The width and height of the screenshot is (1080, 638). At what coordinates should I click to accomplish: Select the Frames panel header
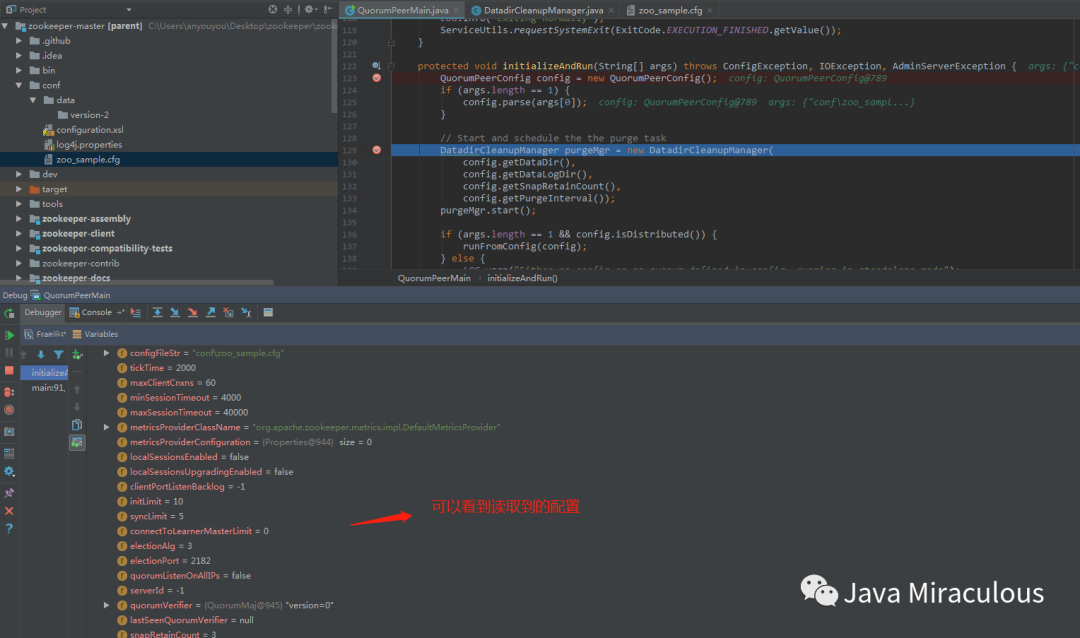[x=44, y=334]
